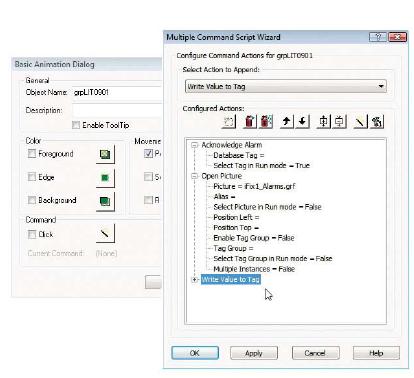Move selected action down with arrow icon

[303, 122]
